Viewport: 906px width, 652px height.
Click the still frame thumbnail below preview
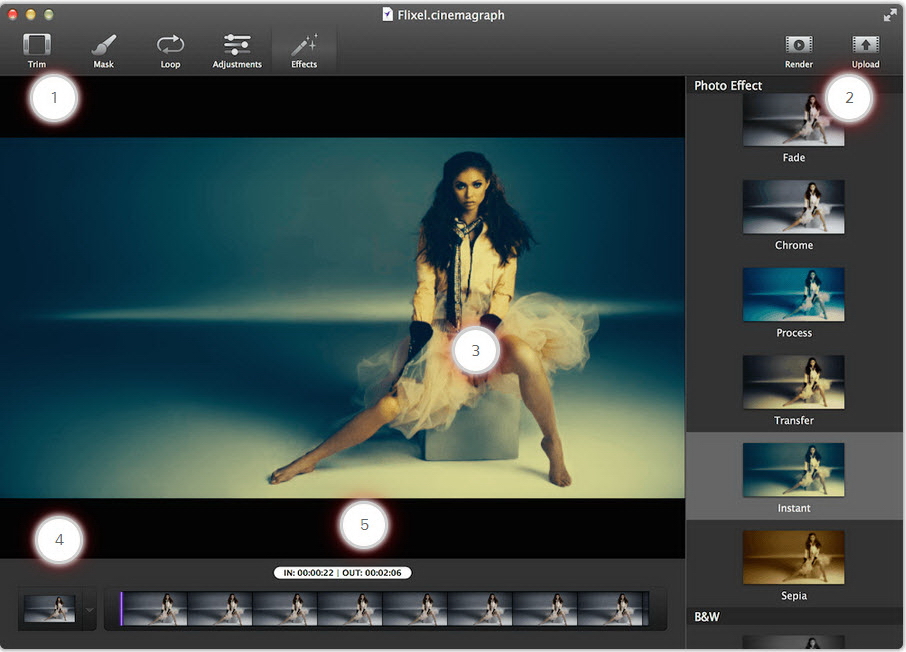coord(49,609)
